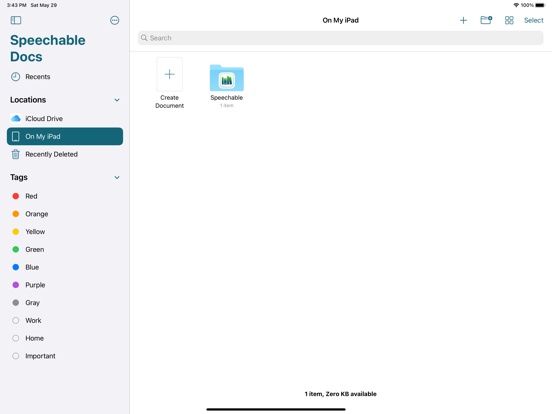Tap the Speechable Docs title
The width and height of the screenshot is (552, 414).
tap(48, 49)
